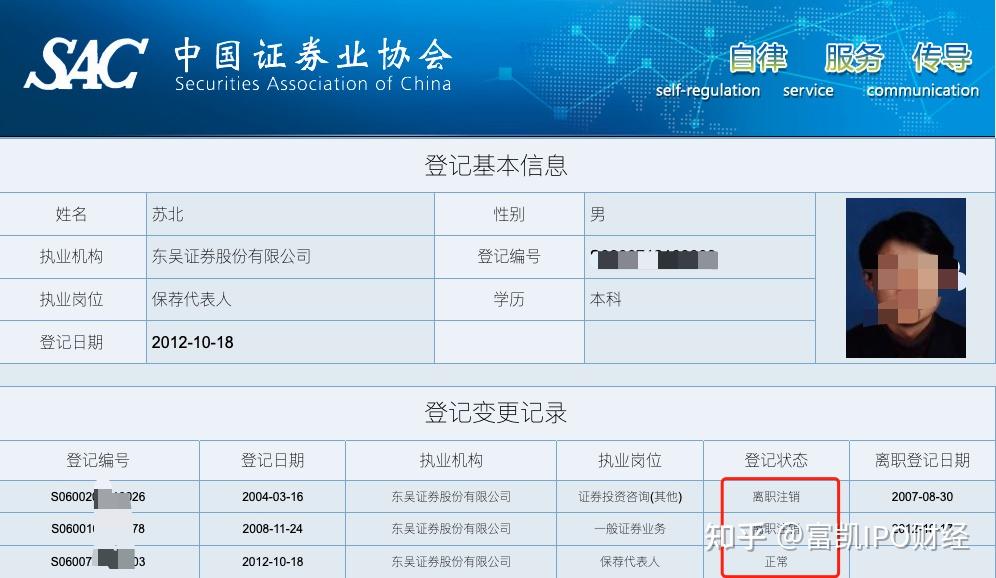Screen dimensions: 996x578
Task: Select 保荐代表人 in the change records table
Action: tap(629, 561)
